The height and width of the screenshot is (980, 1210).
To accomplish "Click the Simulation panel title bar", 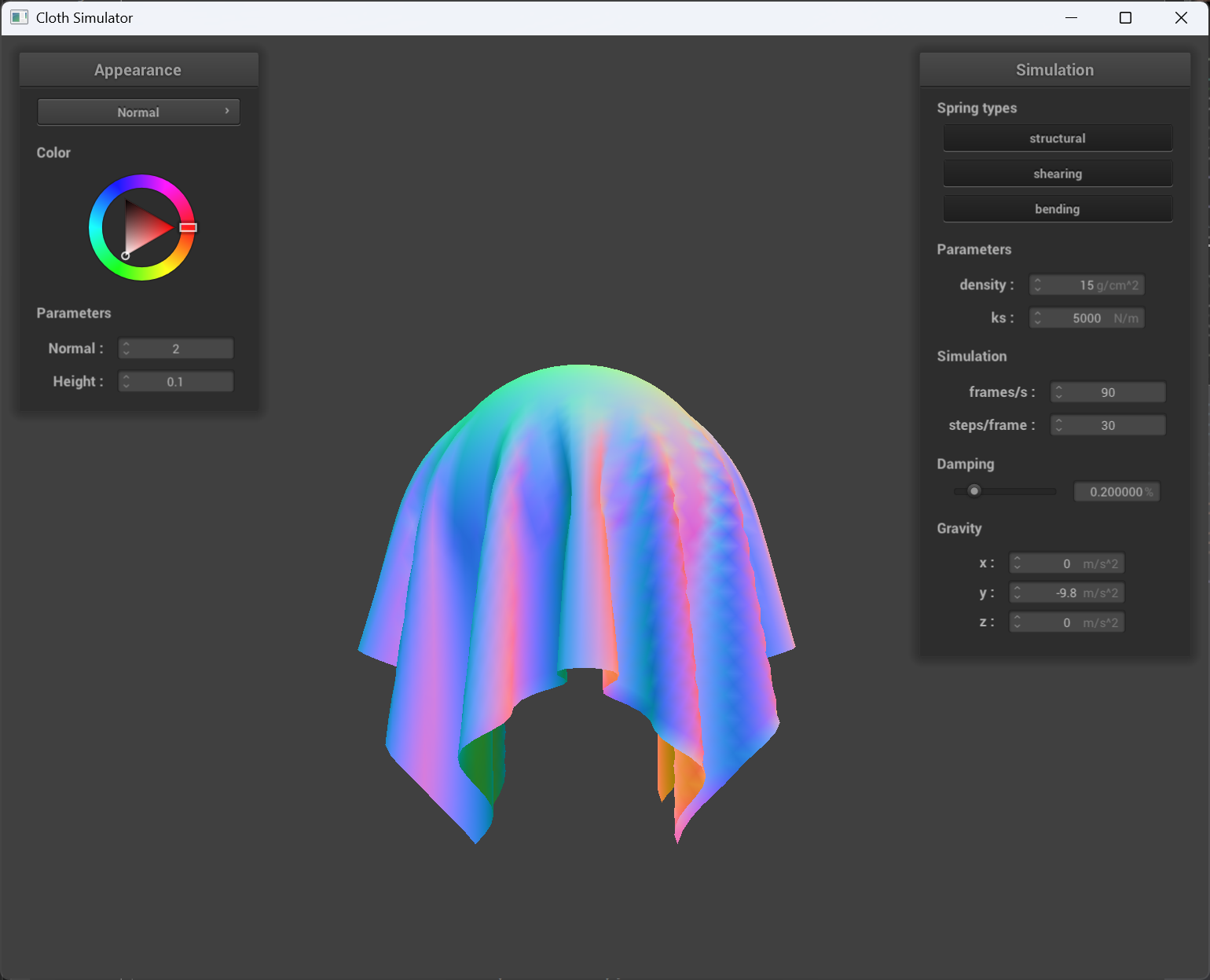I will tap(1054, 70).
